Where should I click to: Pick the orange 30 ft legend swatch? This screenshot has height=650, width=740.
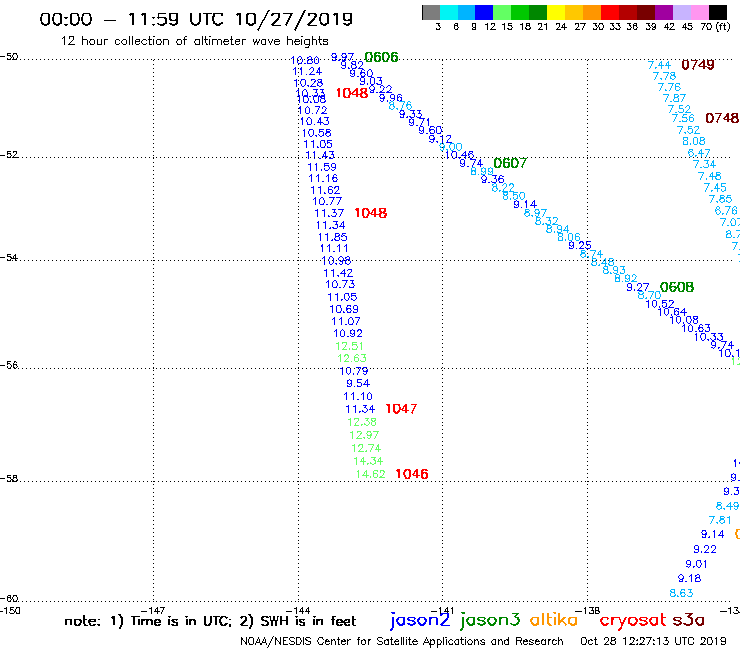click(x=592, y=12)
